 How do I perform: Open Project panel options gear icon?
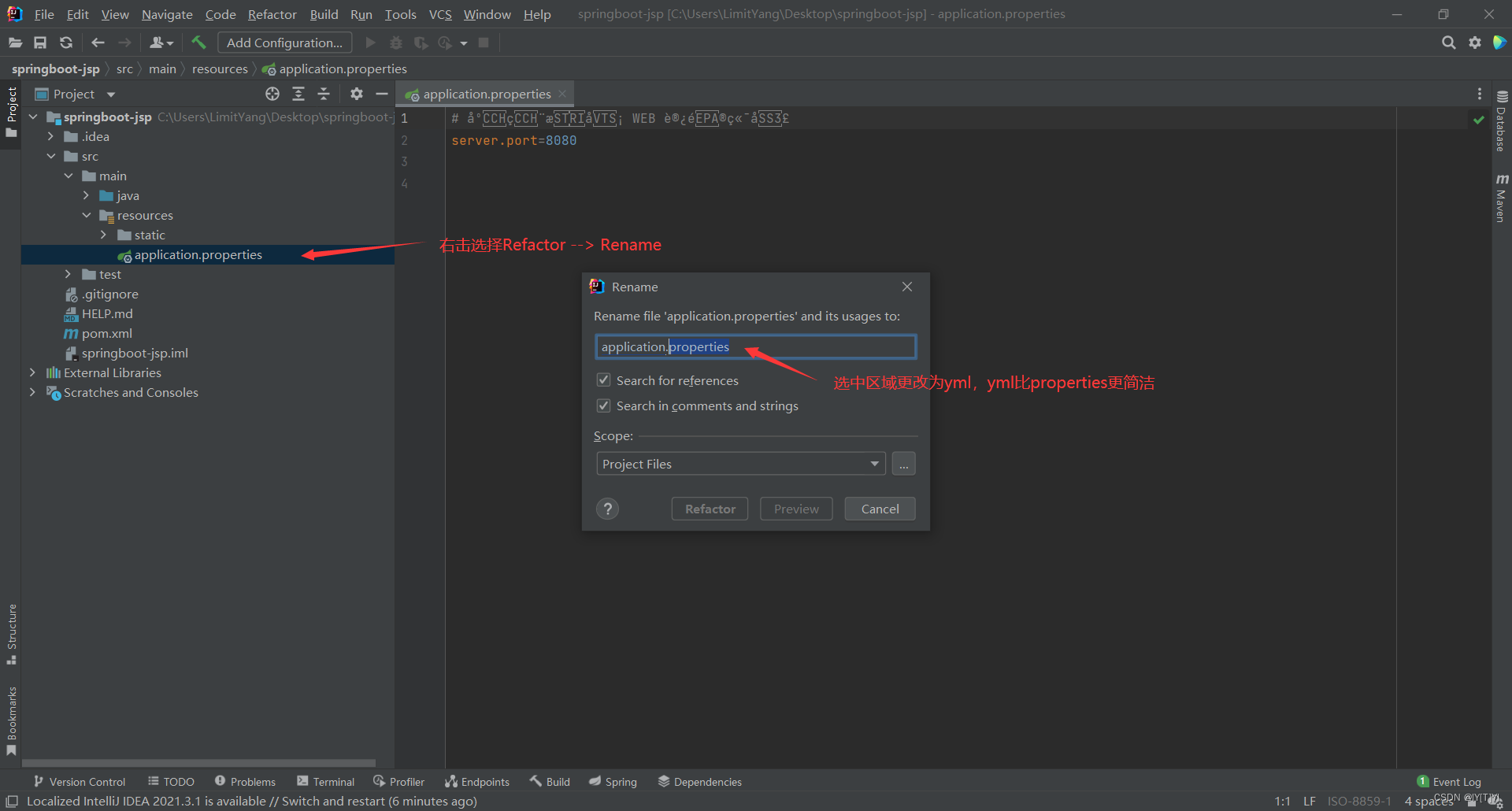[x=357, y=94]
